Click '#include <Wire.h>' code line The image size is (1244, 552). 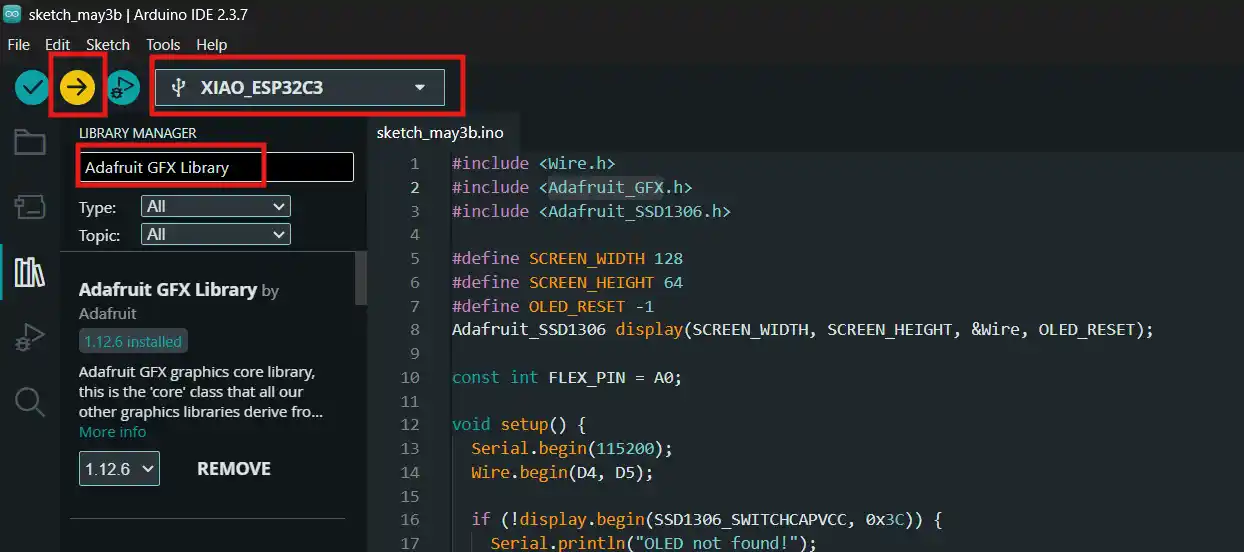[534, 163]
